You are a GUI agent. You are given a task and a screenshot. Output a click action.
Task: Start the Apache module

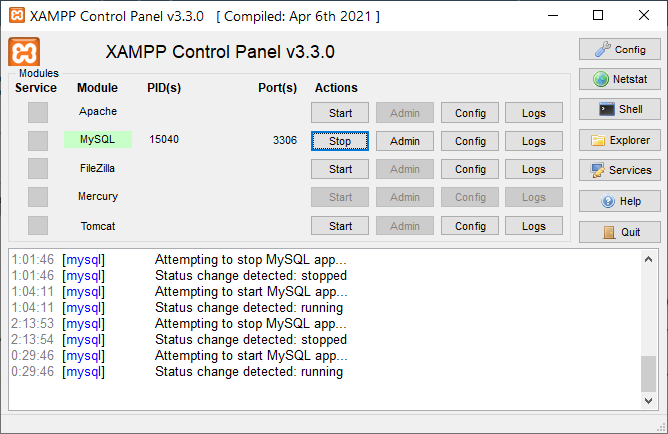[x=340, y=113]
